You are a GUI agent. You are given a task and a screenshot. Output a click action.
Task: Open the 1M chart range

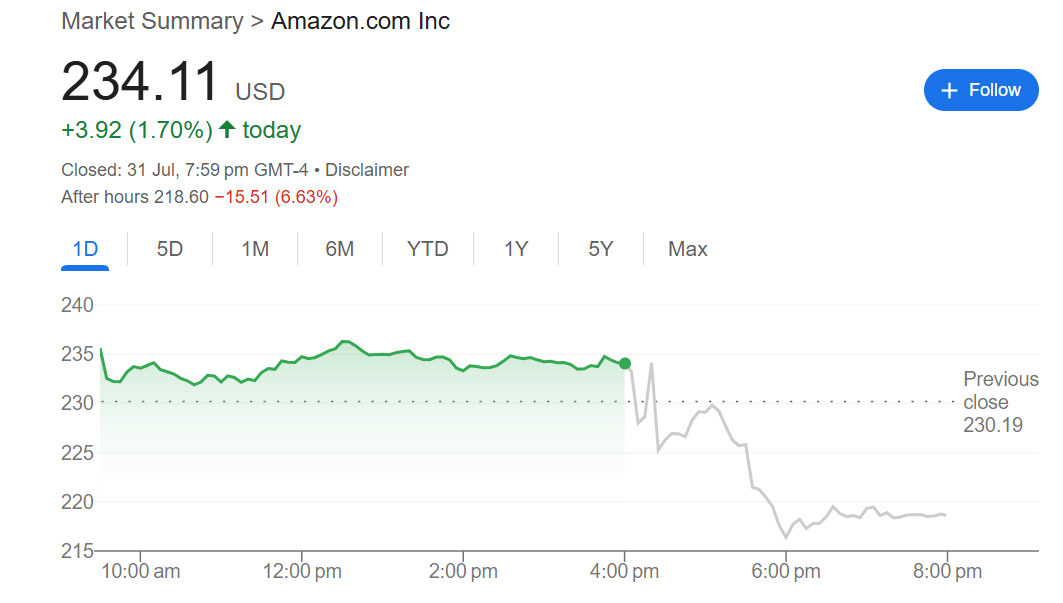255,249
